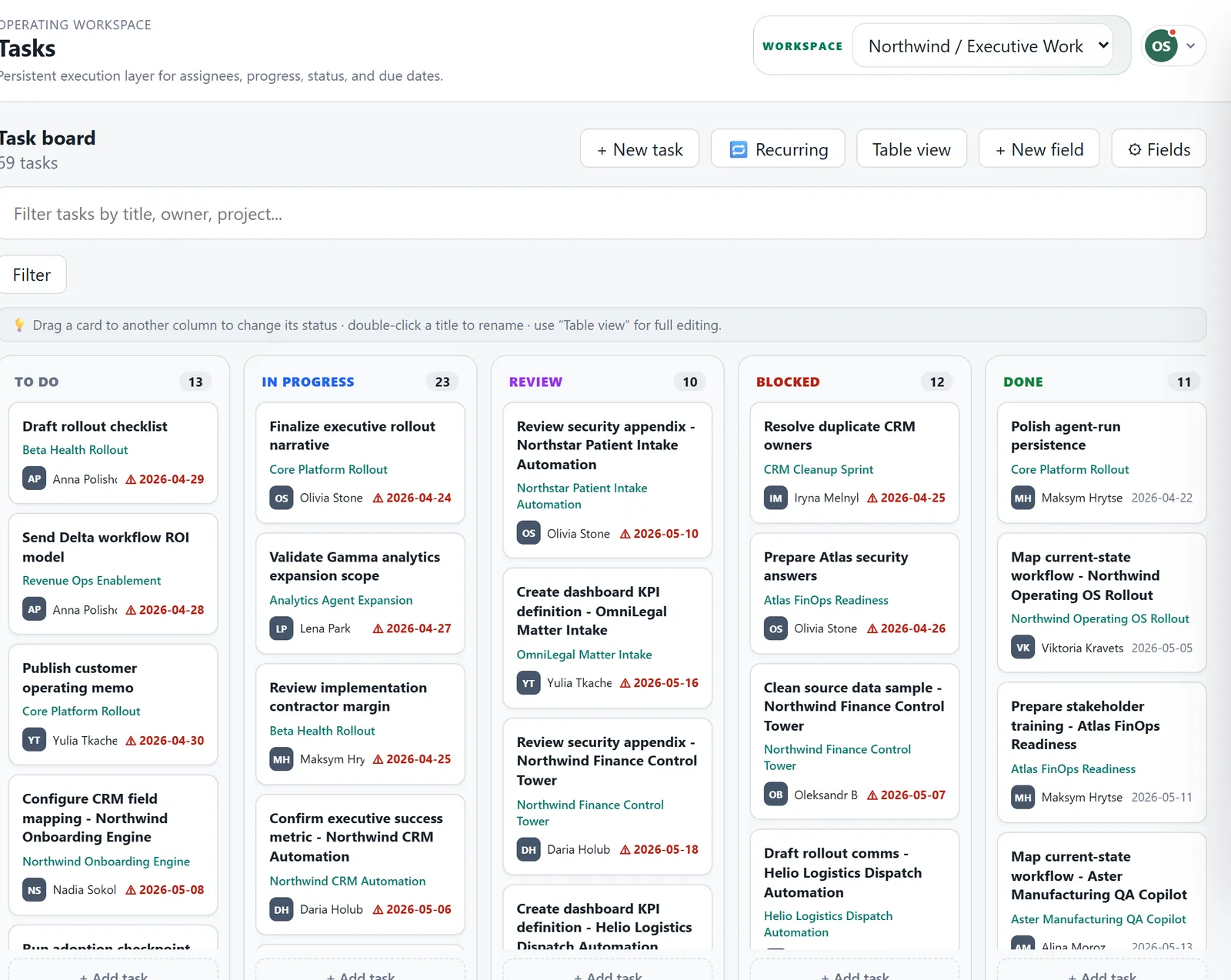Viewport: 1231px width, 980px height.
Task: Create a new task
Action: [x=639, y=149]
